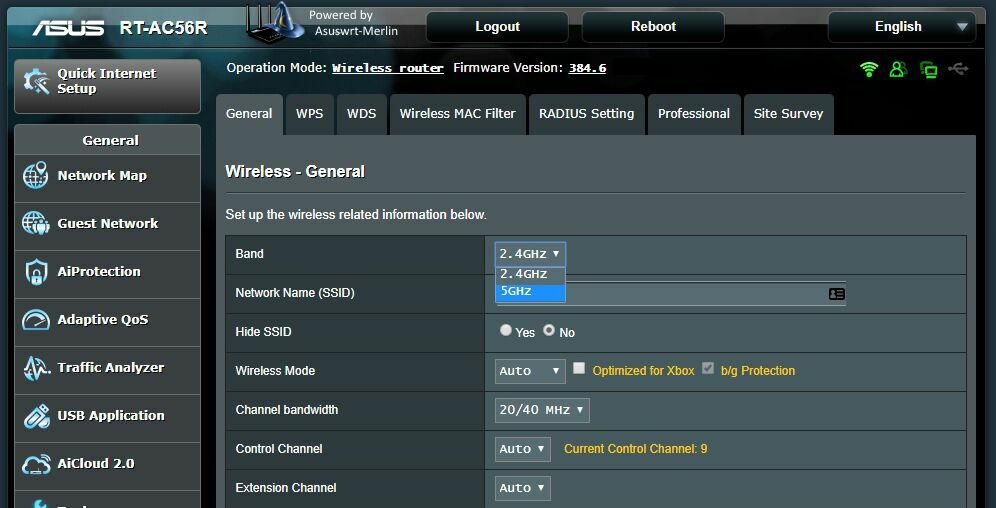Click the Guest Network icon in sidebar
The image size is (996, 508).
pyautogui.click(x=36, y=224)
